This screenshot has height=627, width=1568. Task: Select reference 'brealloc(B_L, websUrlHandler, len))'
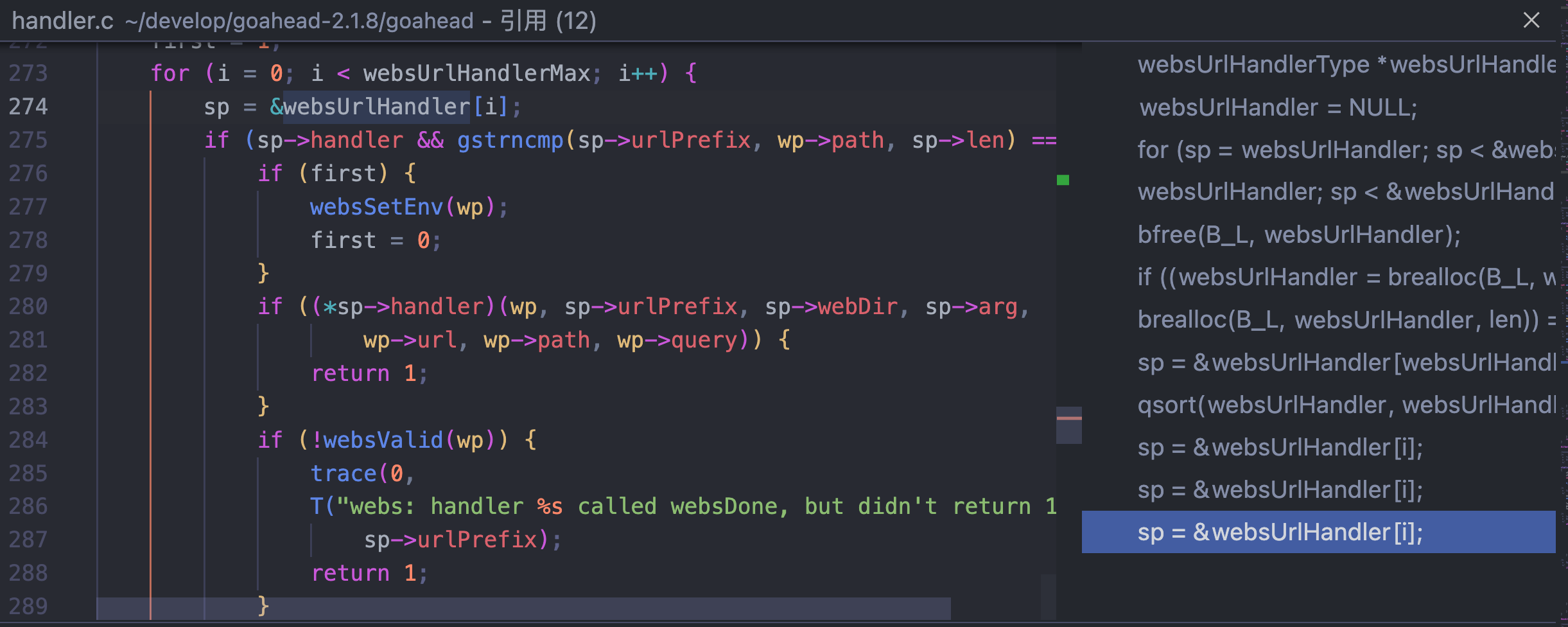coord(1318,319)
